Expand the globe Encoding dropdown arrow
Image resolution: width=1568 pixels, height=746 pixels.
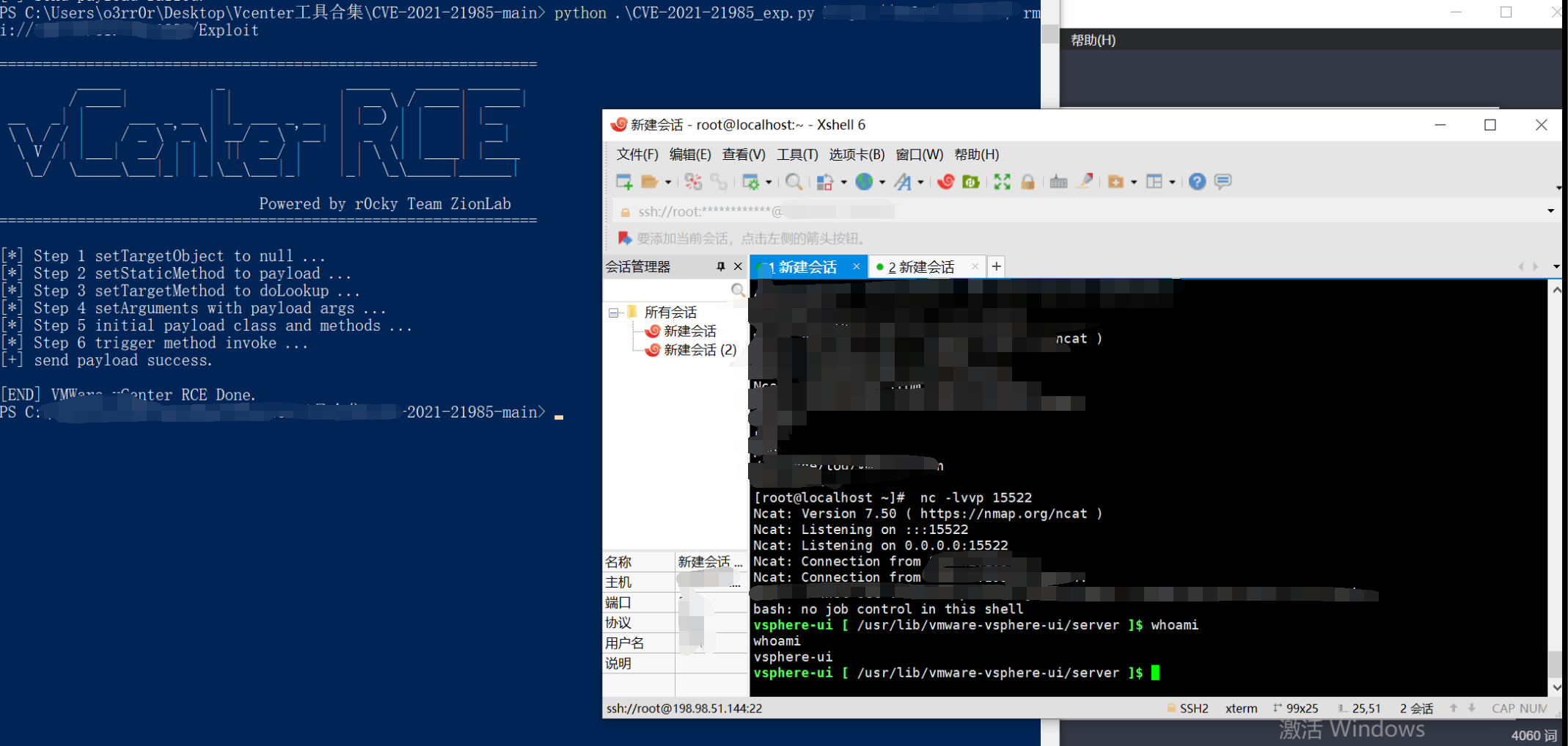(882, 183)
